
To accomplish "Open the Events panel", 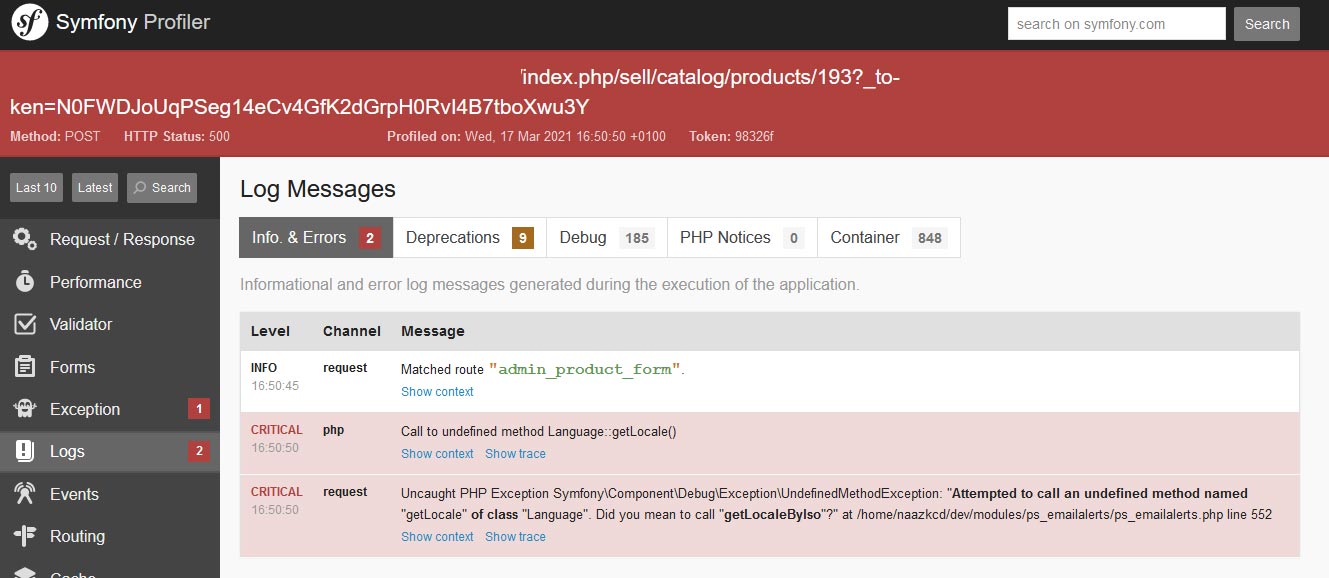I will (x=75, y=494).
